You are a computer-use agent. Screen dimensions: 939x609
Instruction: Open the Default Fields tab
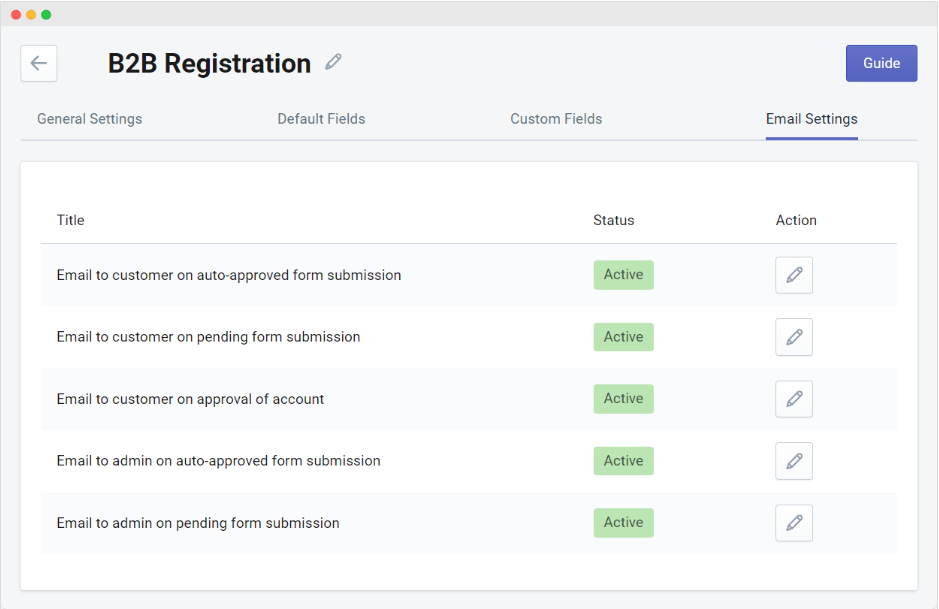321,119
